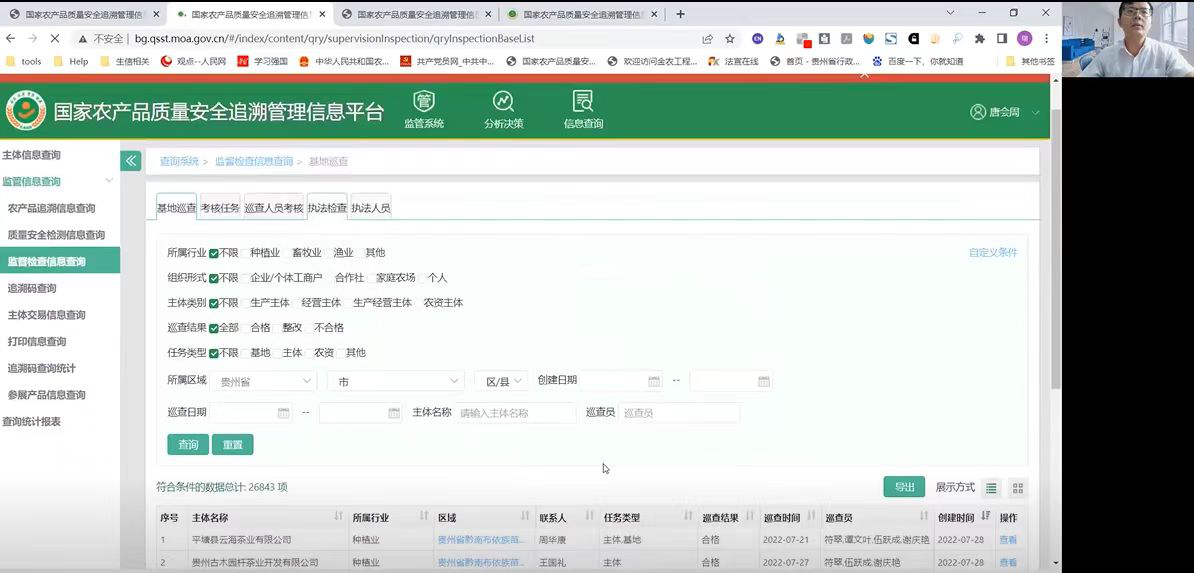Click the 查询 search button
The width and height of the screenshot is (1194, 573).
[188, 445]
